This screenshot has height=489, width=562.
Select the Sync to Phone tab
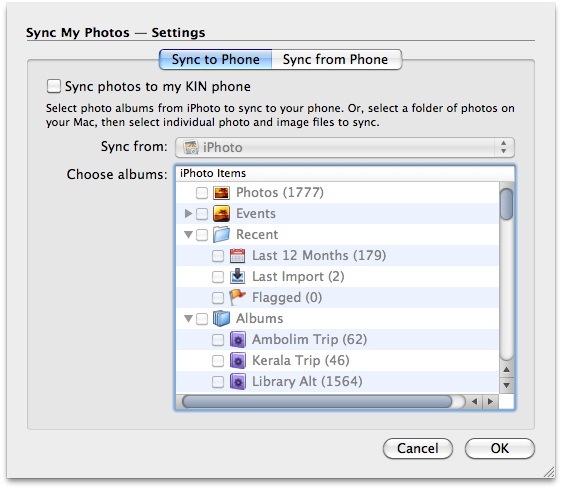click(215, 60)
